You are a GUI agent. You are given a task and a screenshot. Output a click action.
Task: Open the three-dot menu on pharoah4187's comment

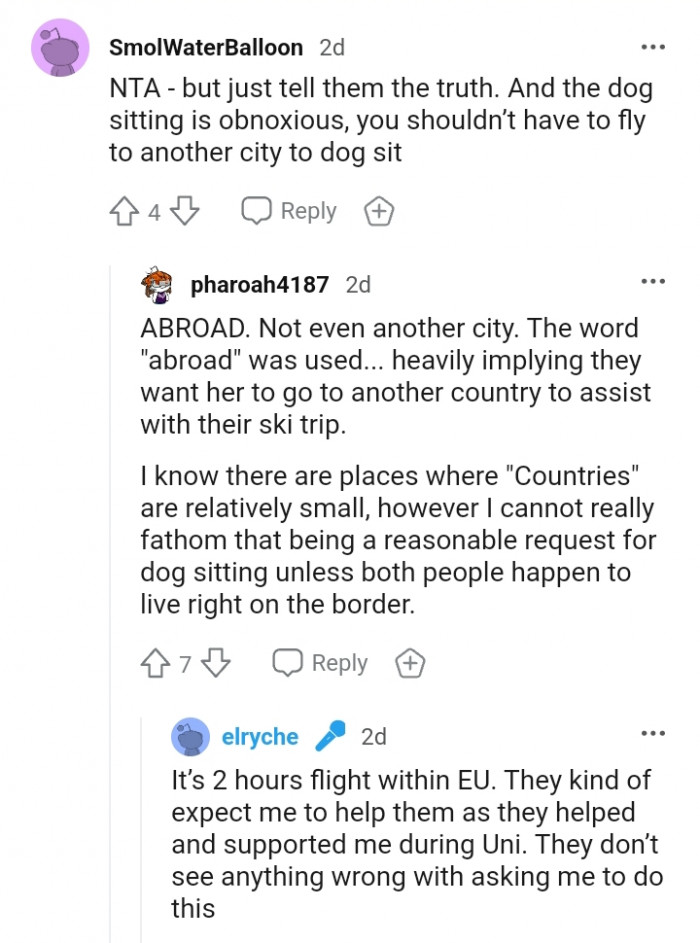[x=652, y=283]
